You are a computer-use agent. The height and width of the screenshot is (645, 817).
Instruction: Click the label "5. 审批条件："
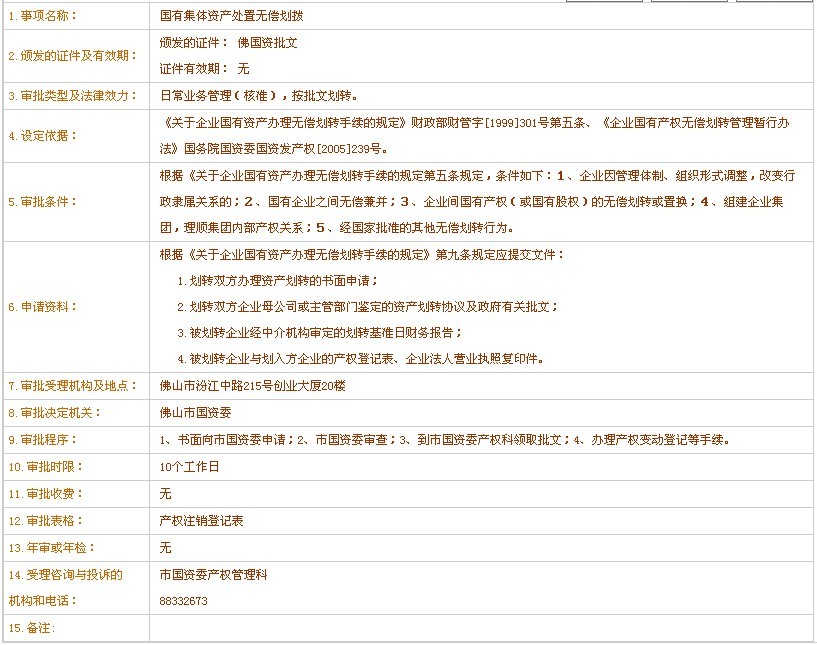click(42, 202)
